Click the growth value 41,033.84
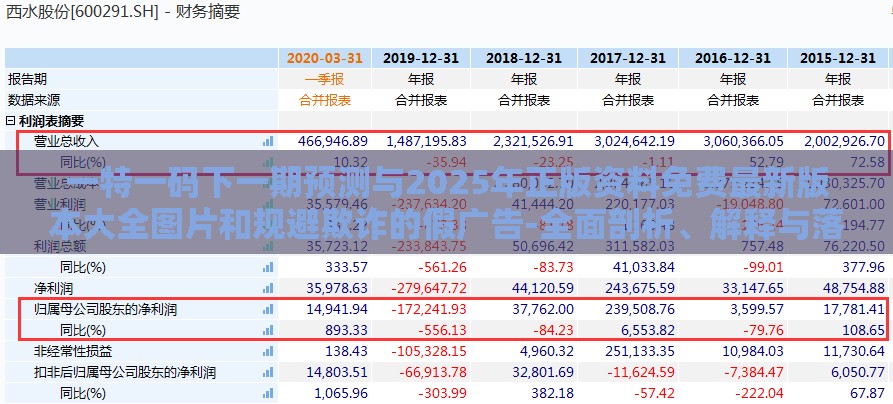The width and height of the screenshot is (893, 404). tap(645, 267)
